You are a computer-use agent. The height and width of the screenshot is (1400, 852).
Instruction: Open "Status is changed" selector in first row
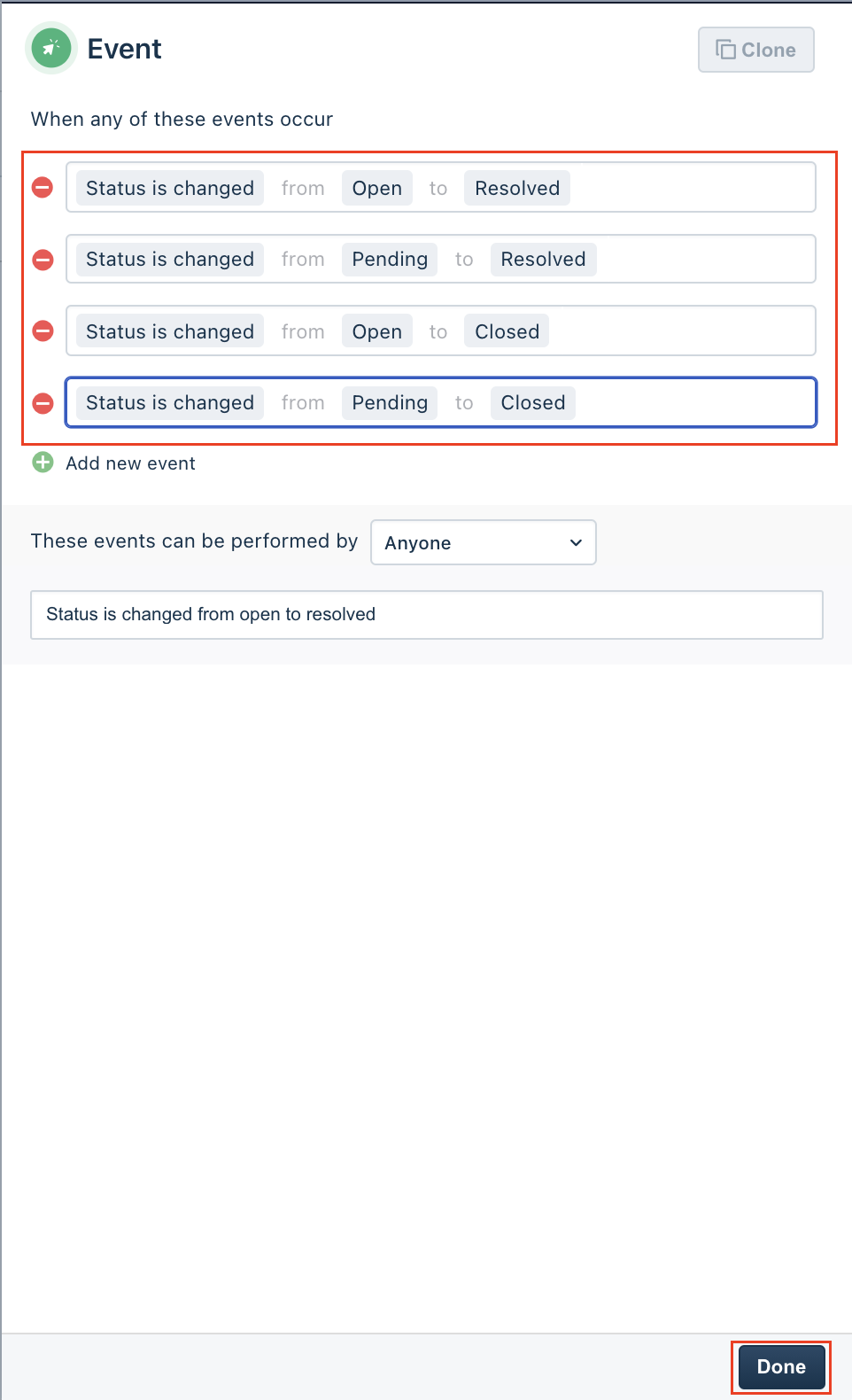click(169, 187)
